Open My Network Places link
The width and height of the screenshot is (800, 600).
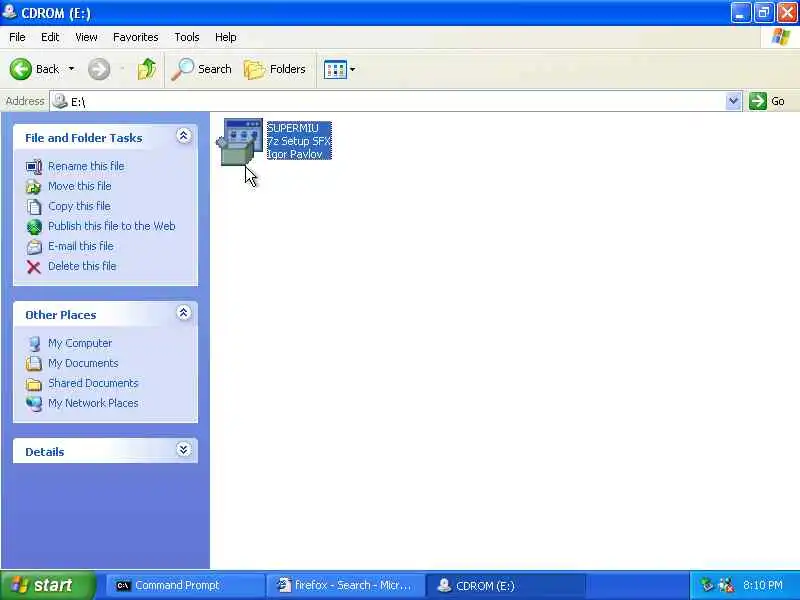93,403
